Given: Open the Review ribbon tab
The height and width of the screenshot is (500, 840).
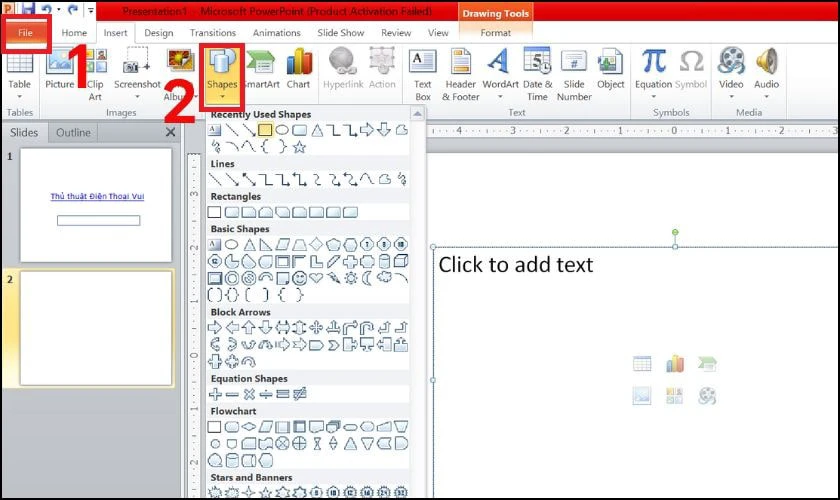Looking at the screenshot, I should (x=396, y=33).
